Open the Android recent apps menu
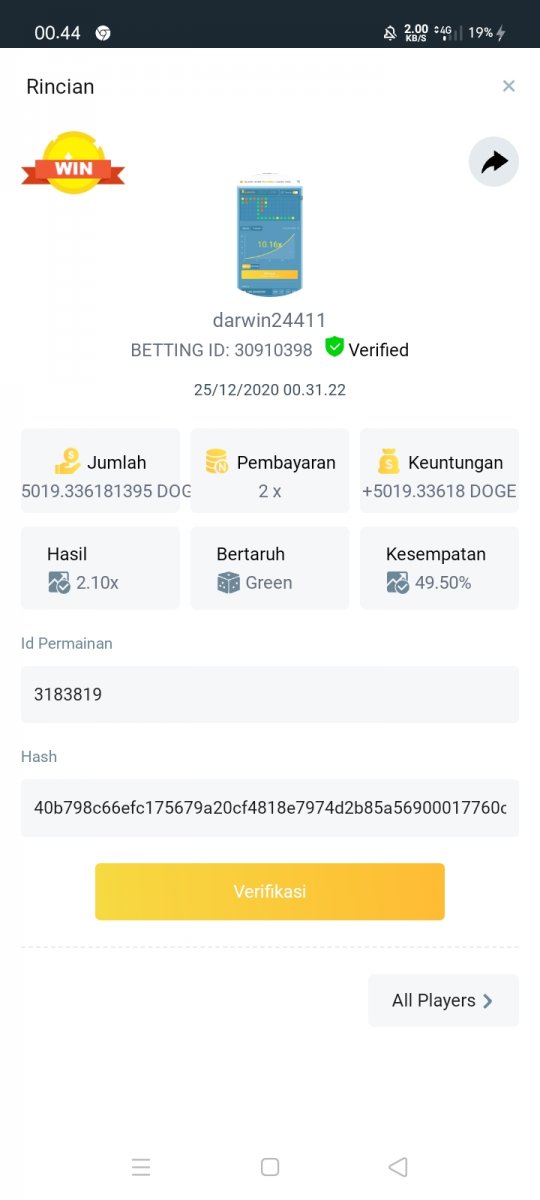Image resolution: width=540 pixels, height=1200 pixels. point(141,1167)
